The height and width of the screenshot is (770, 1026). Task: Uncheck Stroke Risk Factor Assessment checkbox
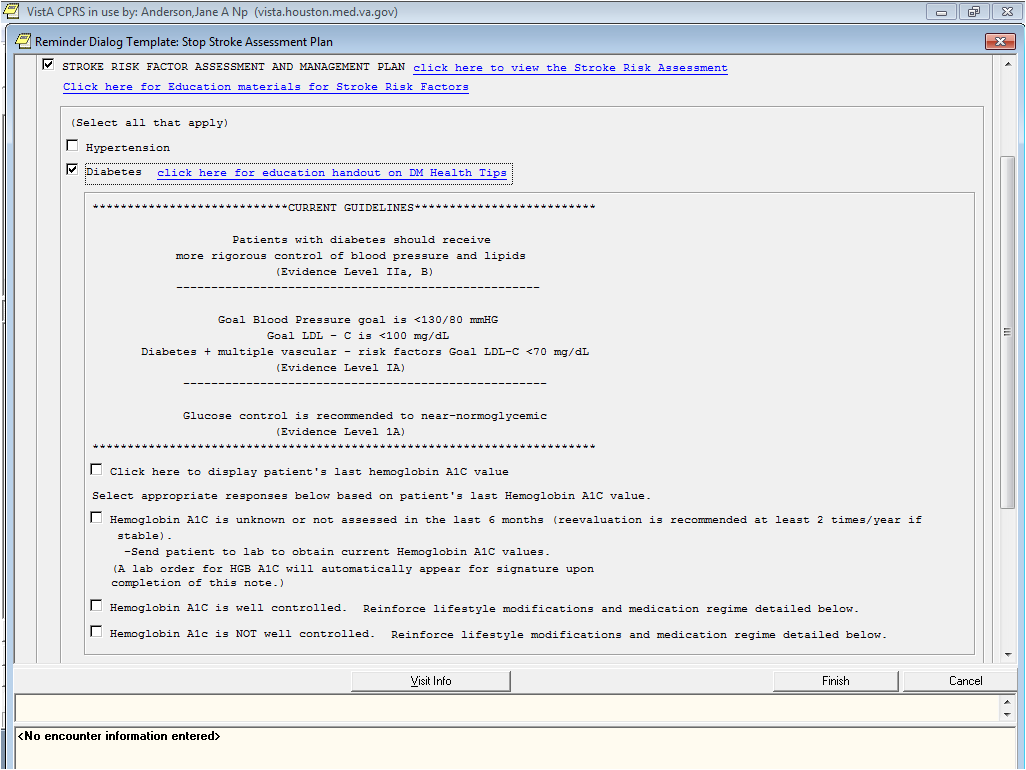point(48,65)
